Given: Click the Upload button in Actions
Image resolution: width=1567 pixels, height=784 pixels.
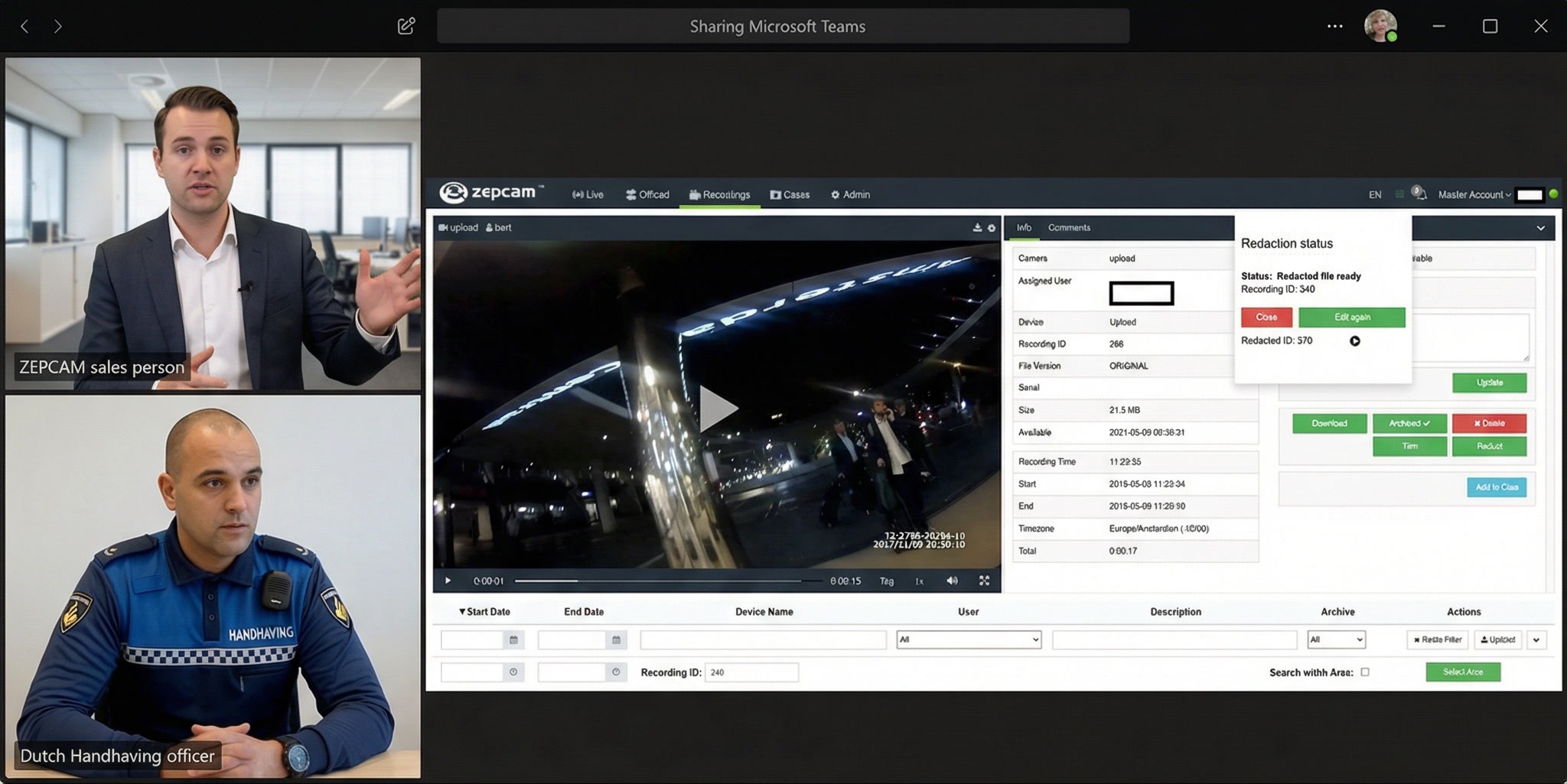Looking at the screenshot, I should (1497, 639).
